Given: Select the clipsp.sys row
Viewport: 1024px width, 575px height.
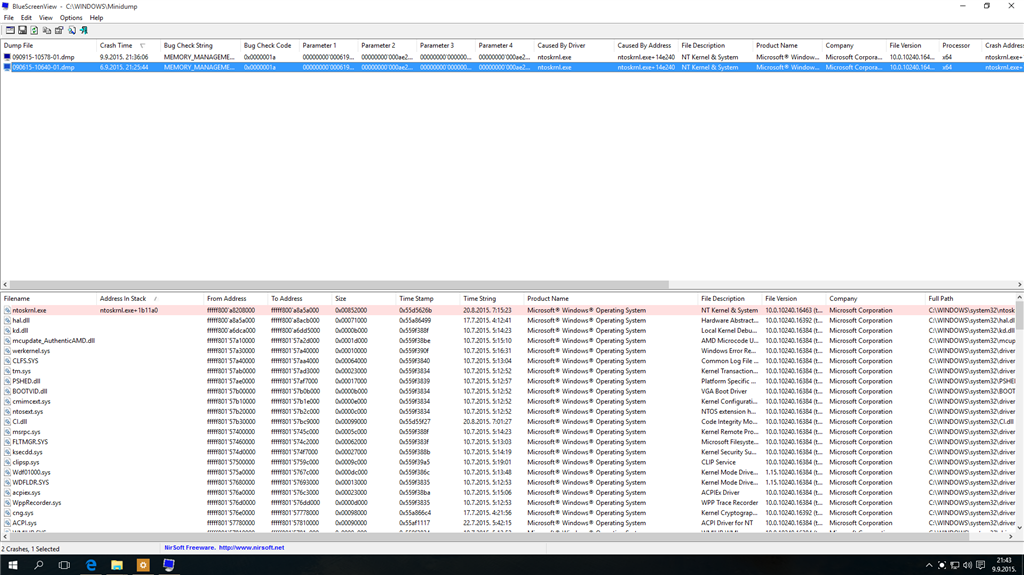Looking at the screenshot, I should 508,462.
